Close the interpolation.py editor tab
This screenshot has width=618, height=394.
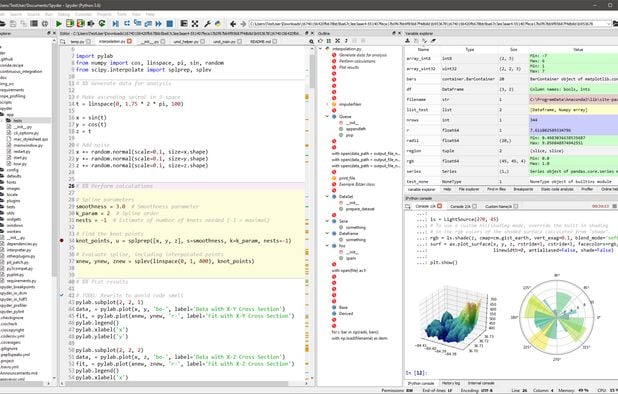(x=129, y=41)
